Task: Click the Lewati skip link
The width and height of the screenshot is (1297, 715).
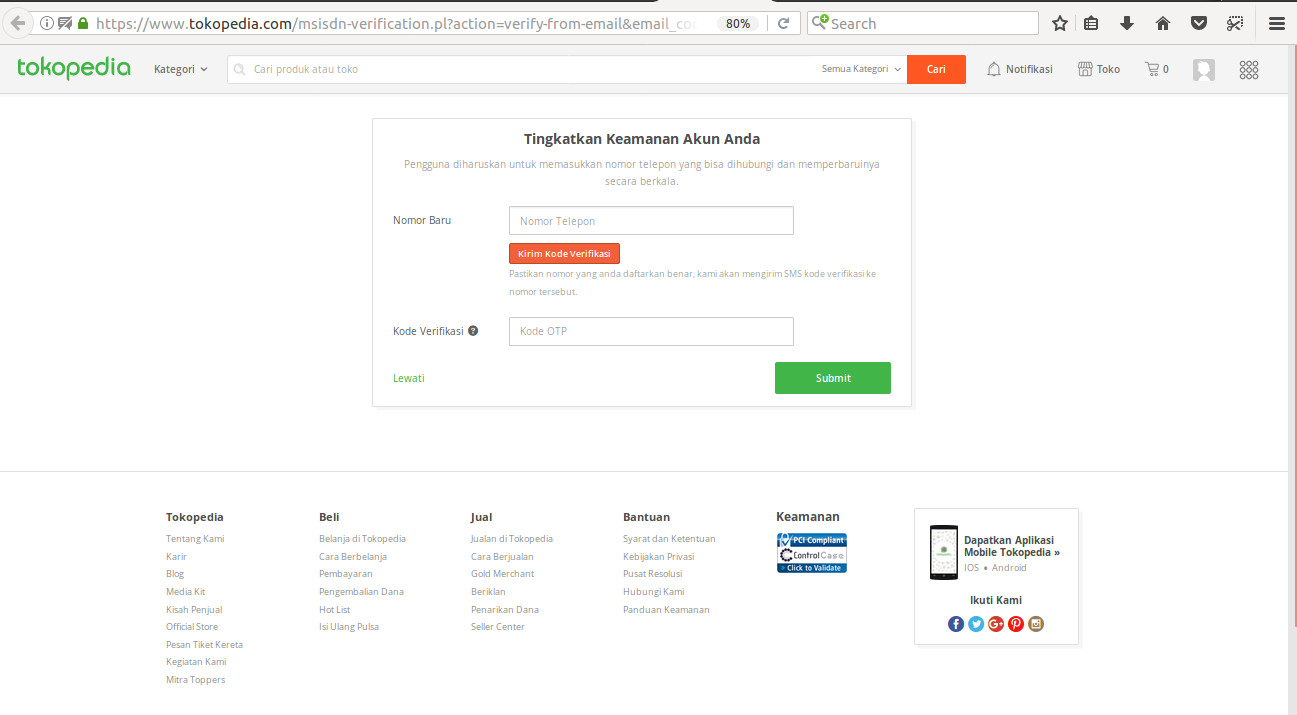Action: click(x=409, y=378)
